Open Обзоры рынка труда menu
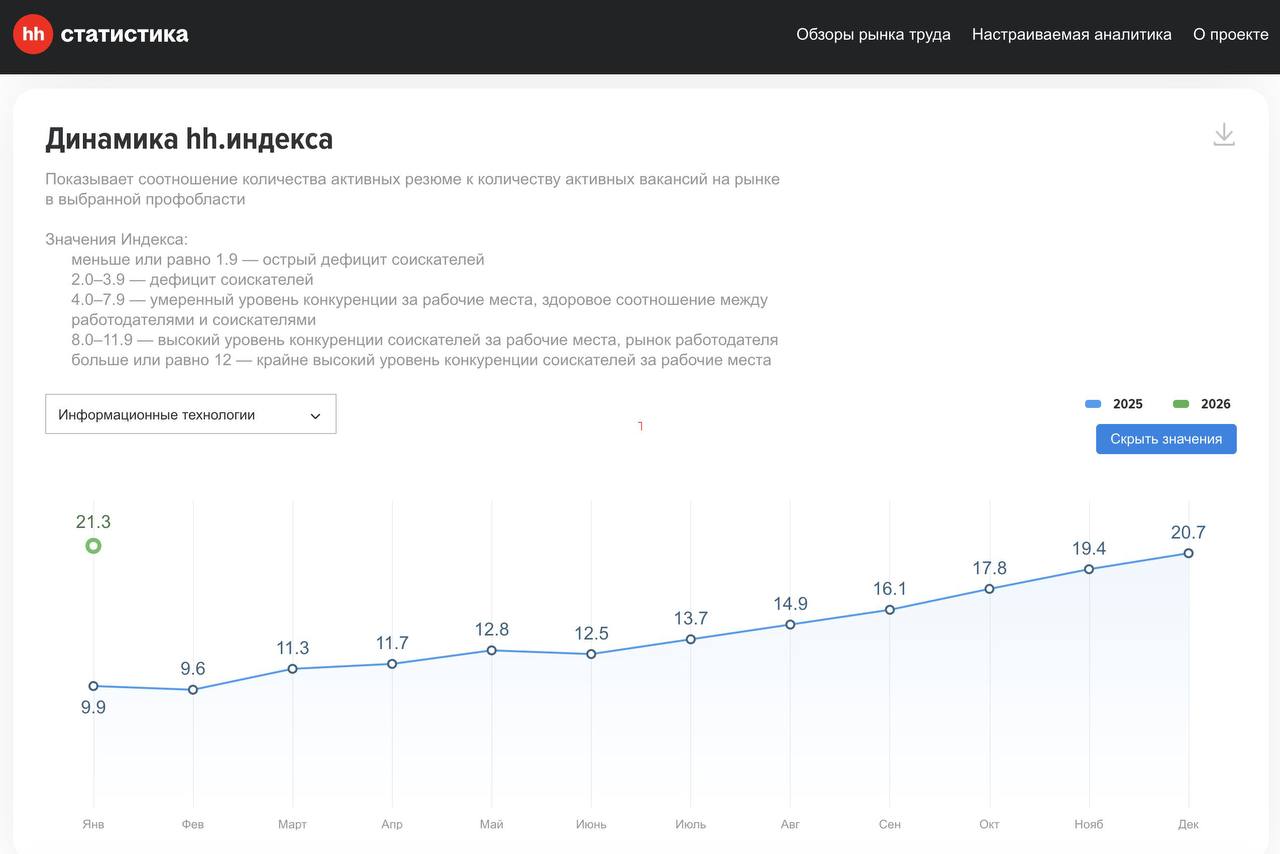Screen dimensions: 1280x854 (873, 34)
